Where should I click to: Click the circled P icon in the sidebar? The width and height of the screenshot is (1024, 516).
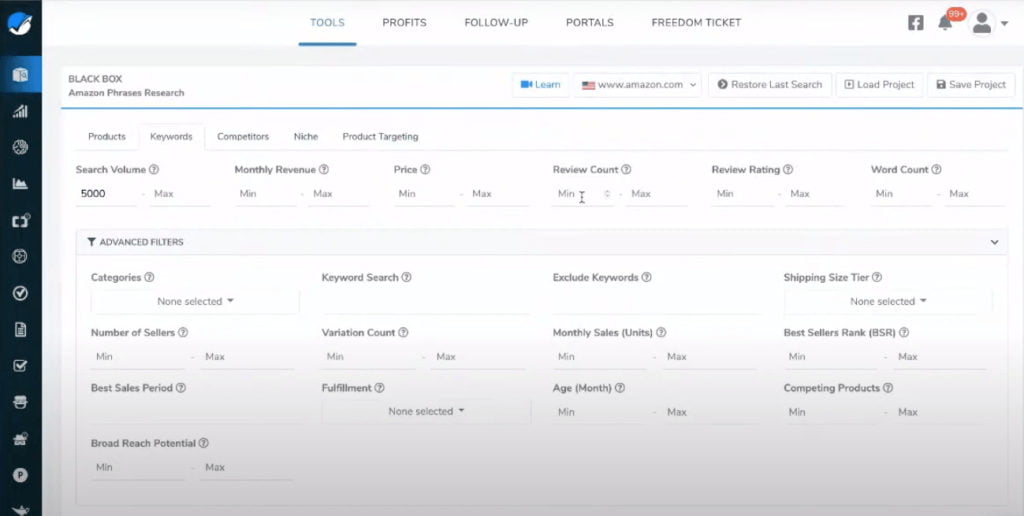click(20, 475)
